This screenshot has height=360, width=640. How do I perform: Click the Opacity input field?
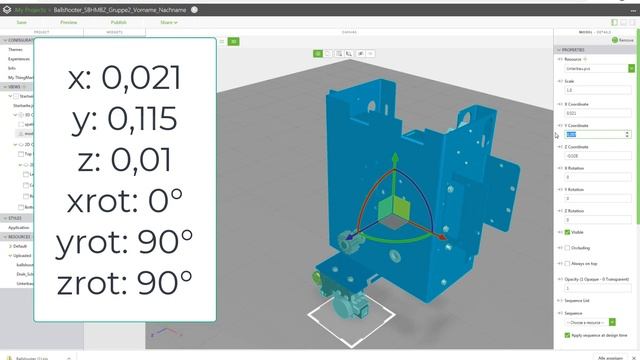598,288
